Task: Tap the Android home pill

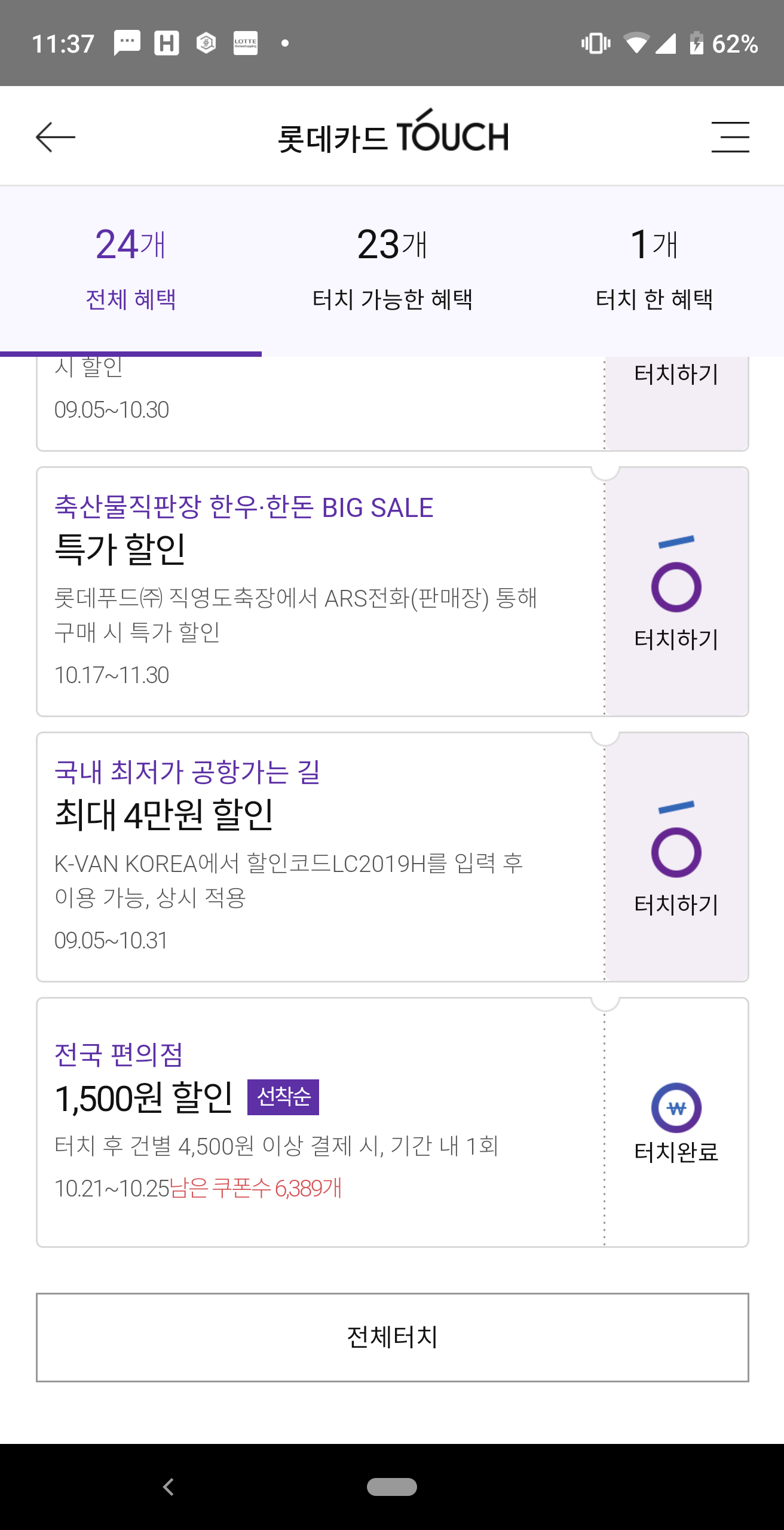Action: tap(392, 1486)
